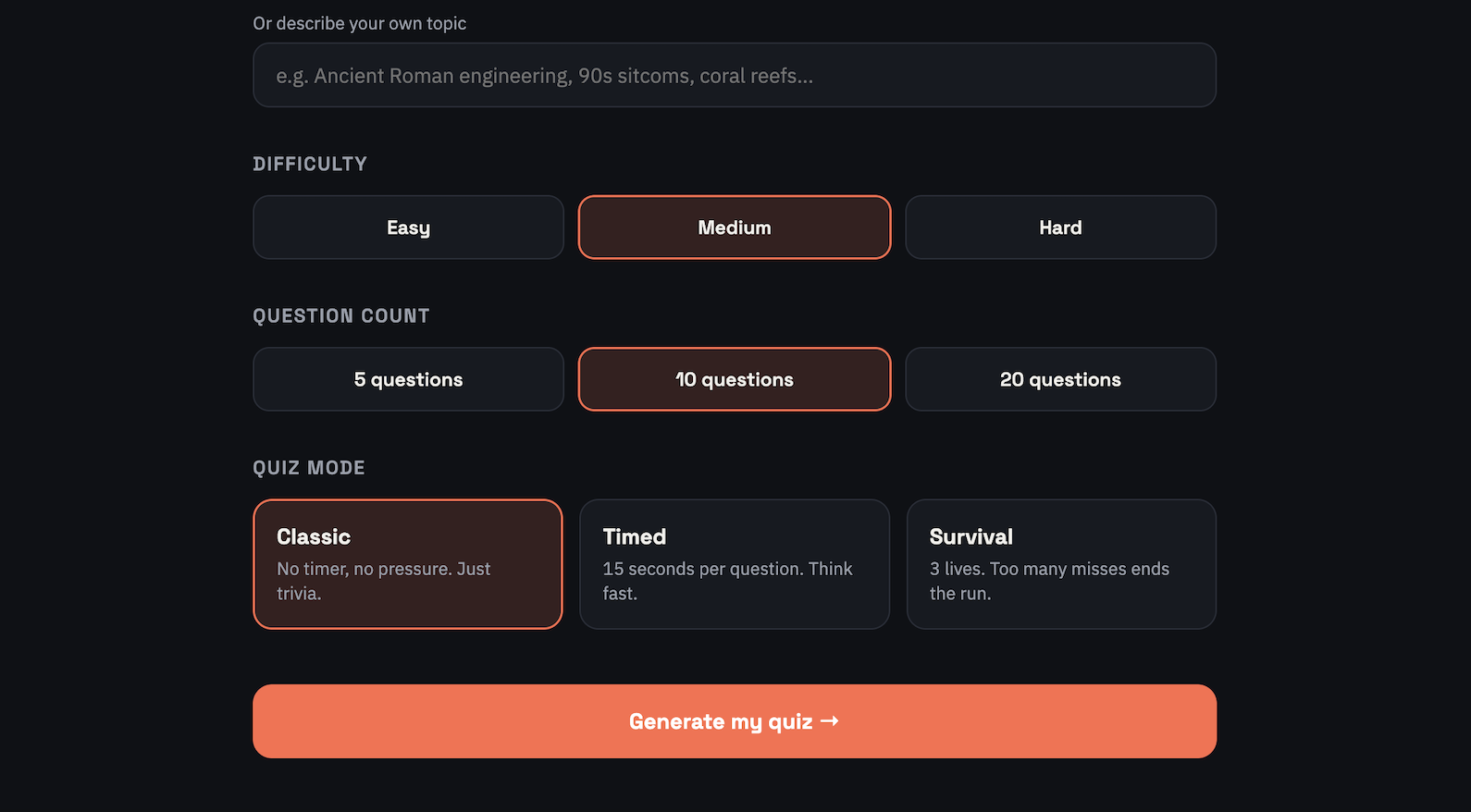Pick the Timed quiz mode card
1471x812 pixels.
(x=735, y=564)
